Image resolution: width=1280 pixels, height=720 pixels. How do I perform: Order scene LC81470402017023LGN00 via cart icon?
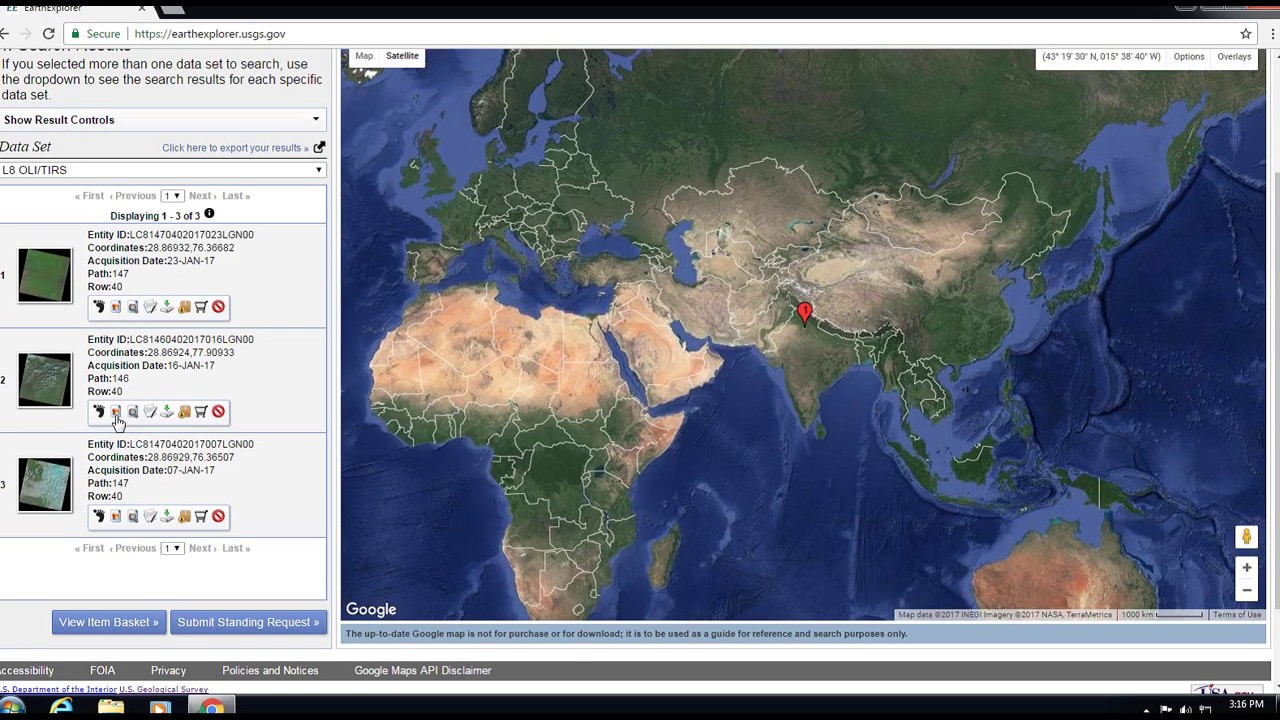(201, 307)
